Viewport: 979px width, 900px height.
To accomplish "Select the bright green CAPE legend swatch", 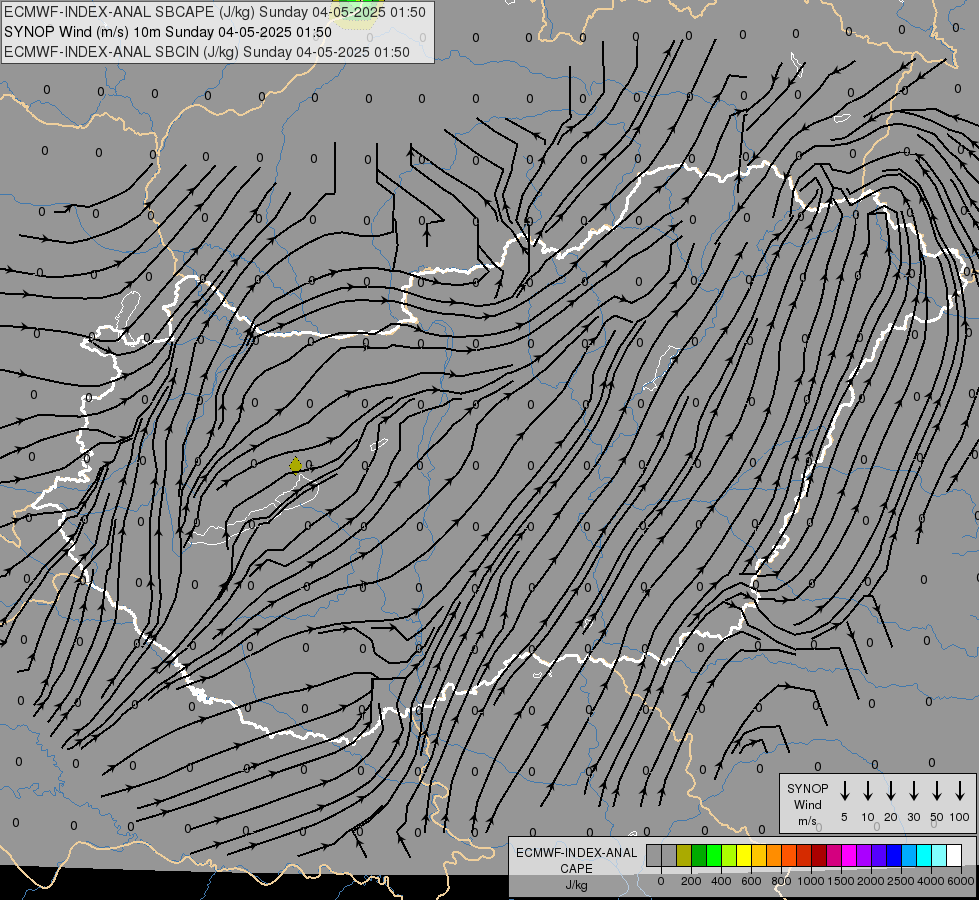I will pyautogui.click(x=714, y=855).
